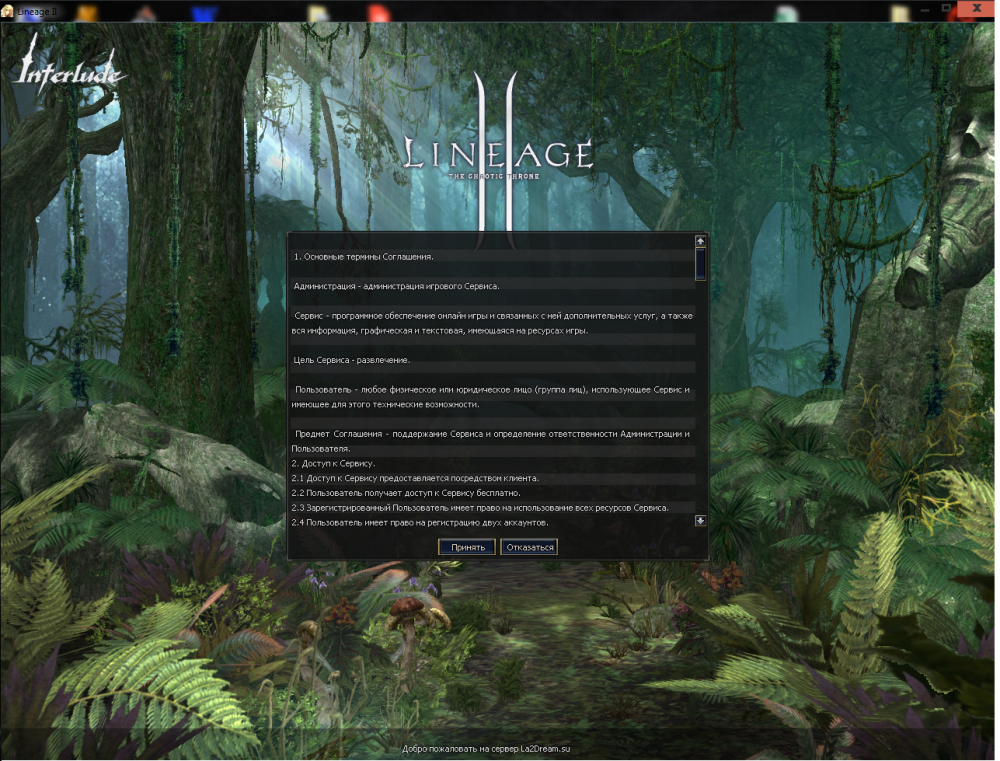
Task: Open the Lineage II window icon menu
Action: (x=8, y=11)
